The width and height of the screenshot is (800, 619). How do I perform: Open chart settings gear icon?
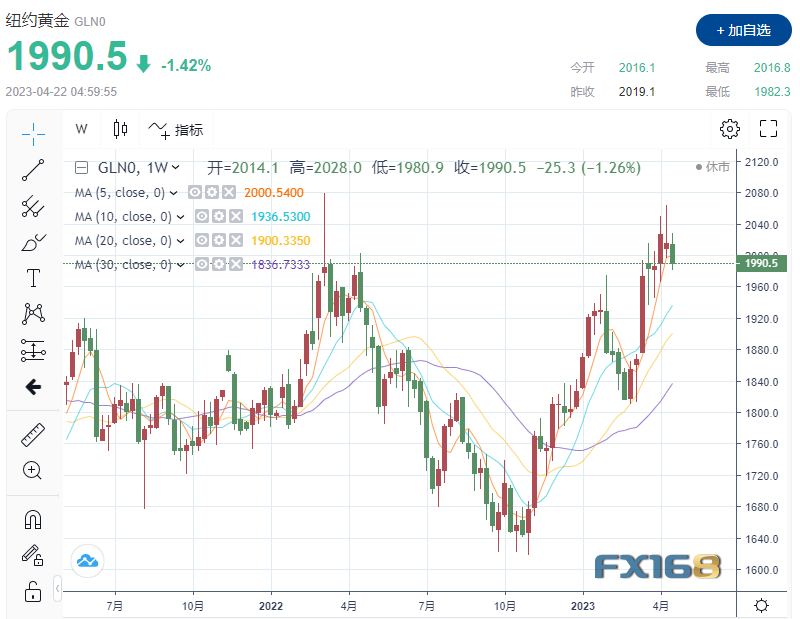[x=729, y=128]
